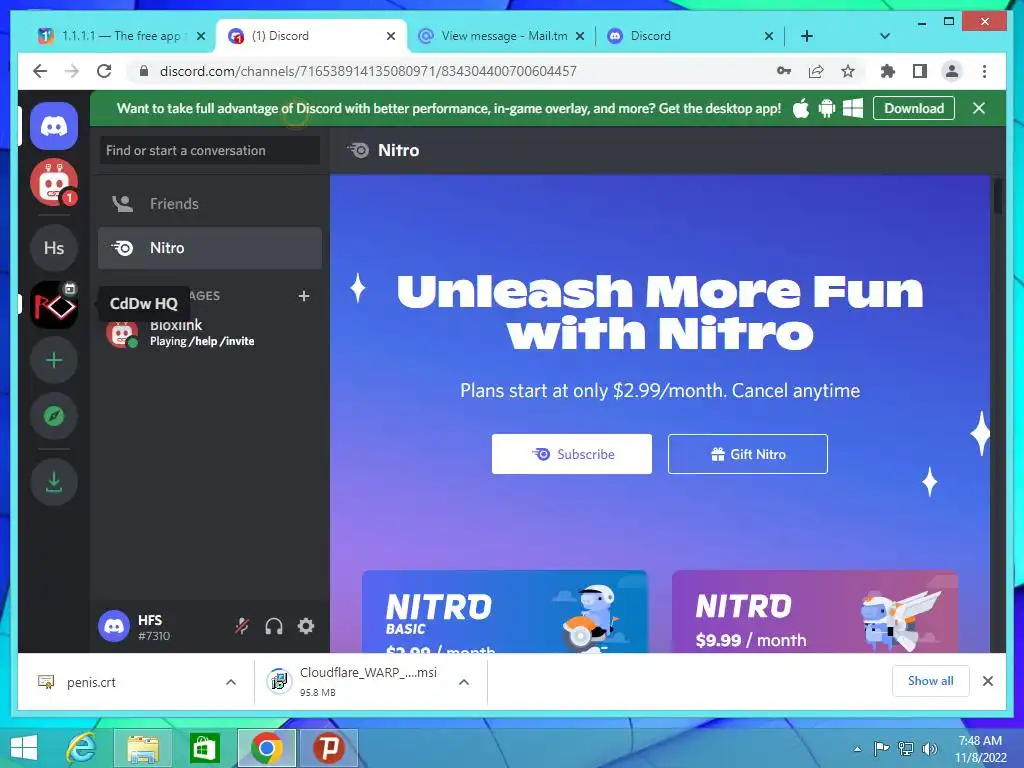Click the Android icon in the banner
1024x768 pixels.
pyautogui.click(x=827, y=108)
